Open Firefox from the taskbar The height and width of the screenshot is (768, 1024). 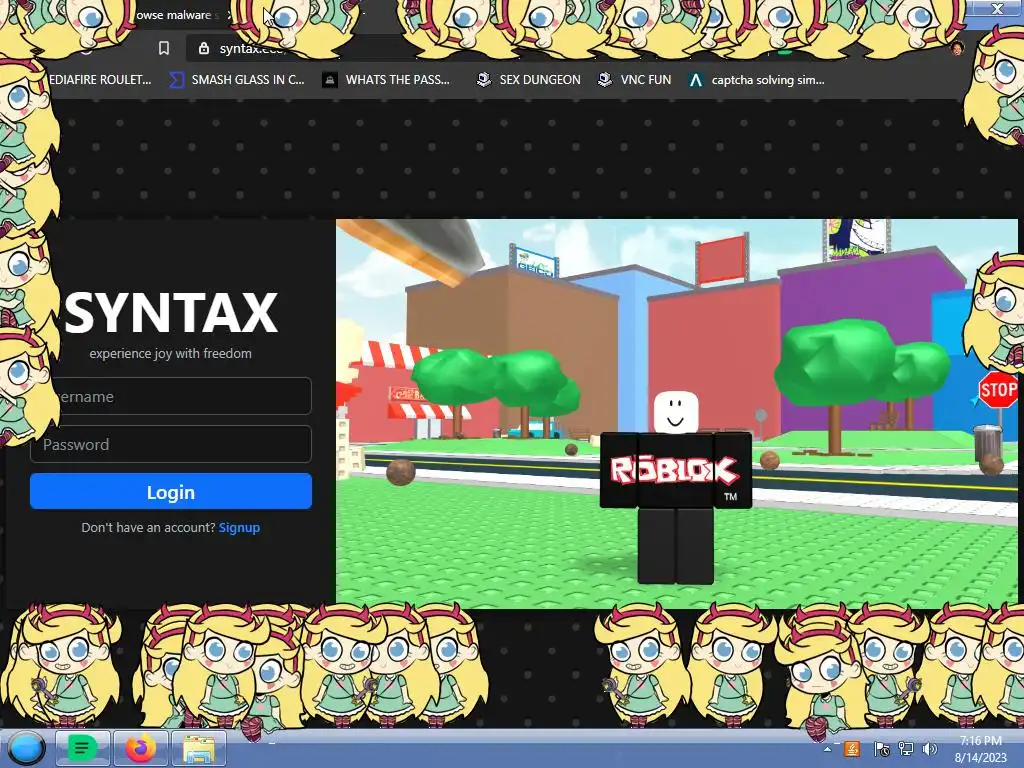pyautogui.click(x=141, y=748)
